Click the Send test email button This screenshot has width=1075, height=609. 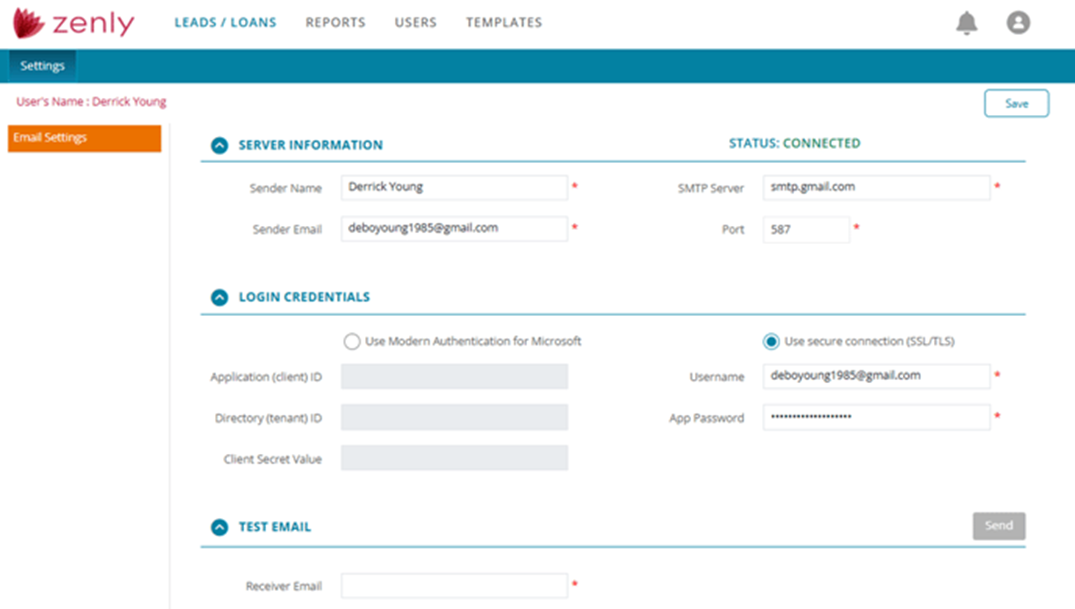998,526
